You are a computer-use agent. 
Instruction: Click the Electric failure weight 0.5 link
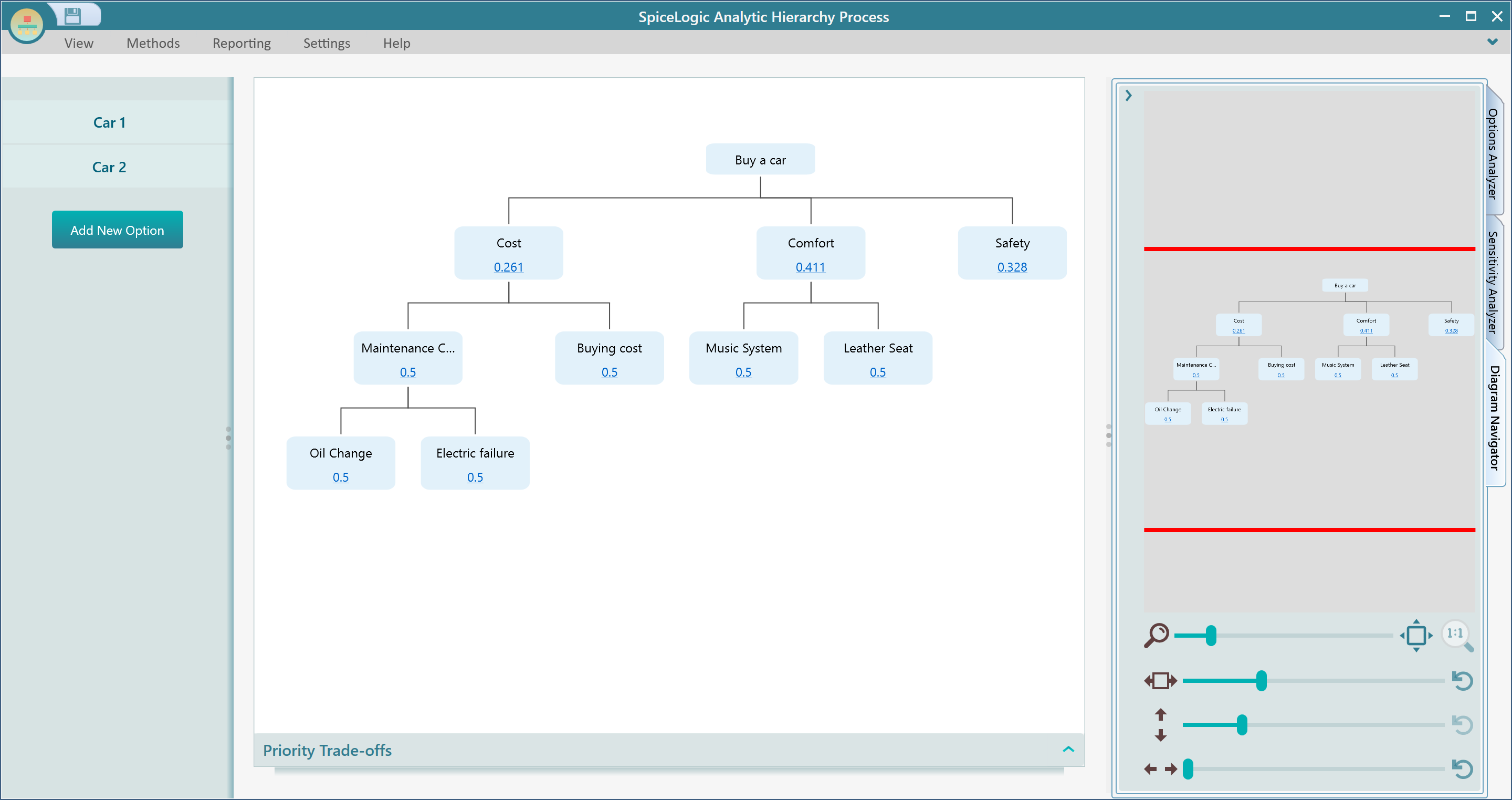point(475,477)
